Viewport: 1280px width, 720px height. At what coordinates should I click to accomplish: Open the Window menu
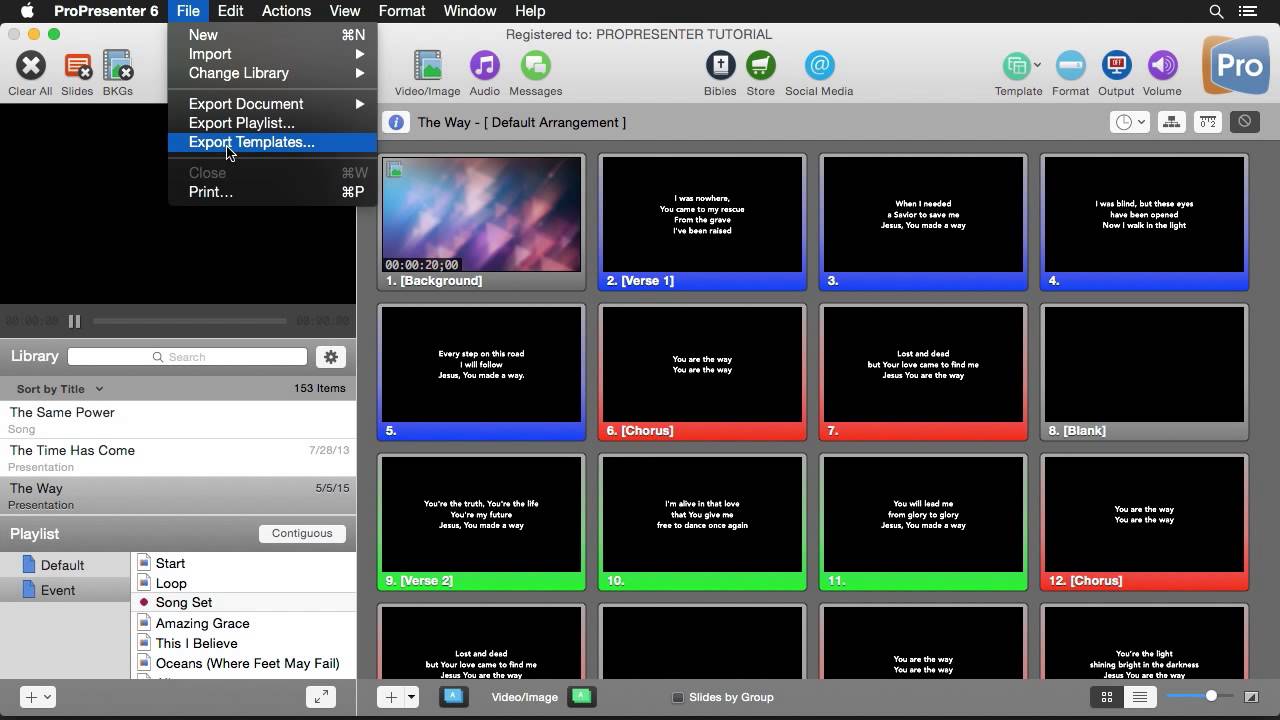470,11
